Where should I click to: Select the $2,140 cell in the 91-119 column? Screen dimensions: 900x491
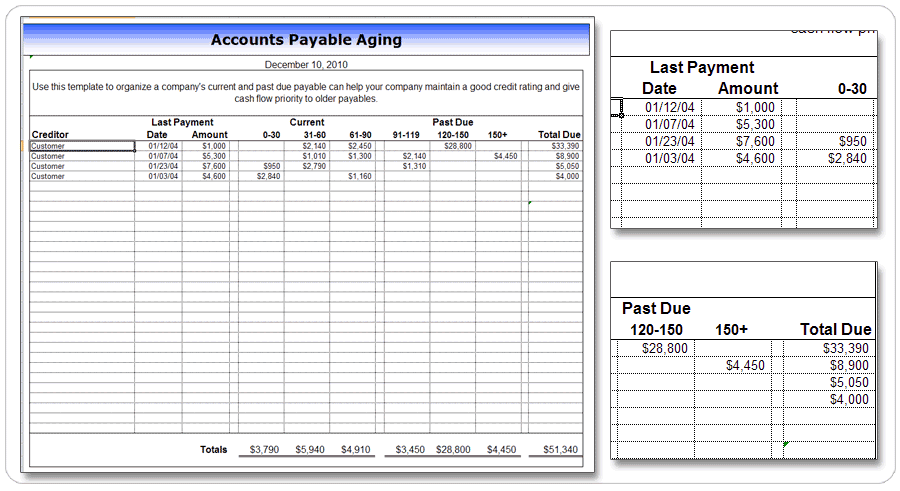(x=414, y=156)
